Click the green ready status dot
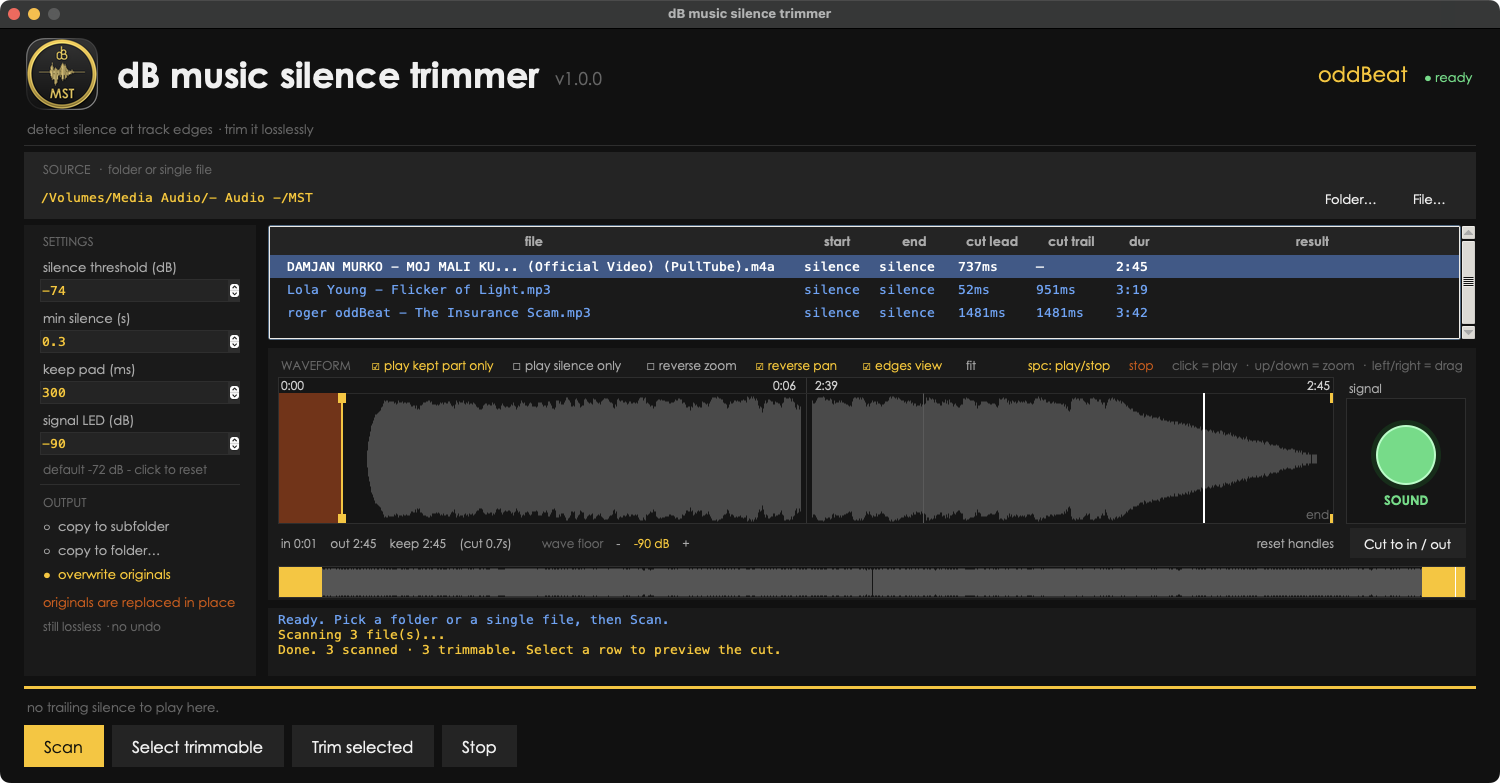The width and height of the screenshot is (1500, 783). 1428,78
